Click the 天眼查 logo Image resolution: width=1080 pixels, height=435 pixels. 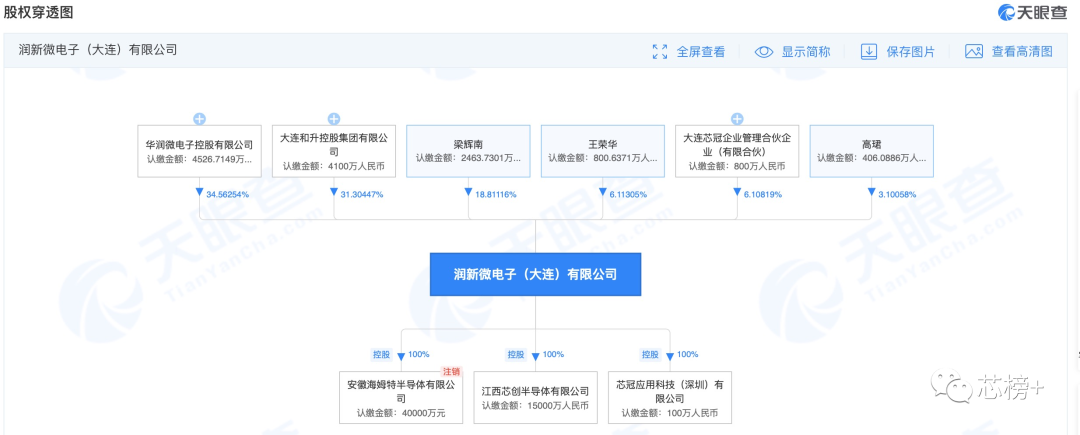pyautogui.click(x=1033, y=12)
